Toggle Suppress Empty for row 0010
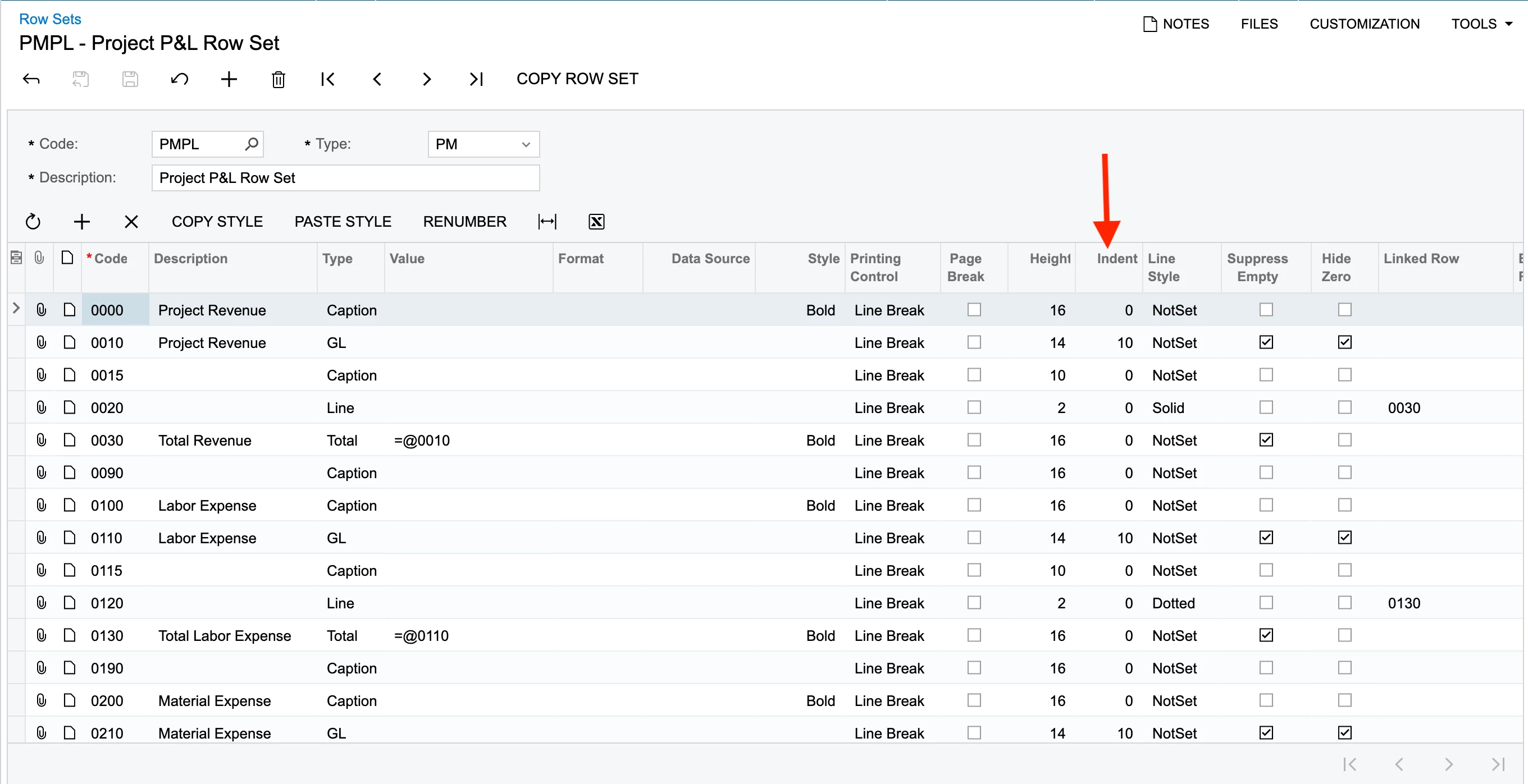This screenshot has width=1528, height=784. point(1266,342)
